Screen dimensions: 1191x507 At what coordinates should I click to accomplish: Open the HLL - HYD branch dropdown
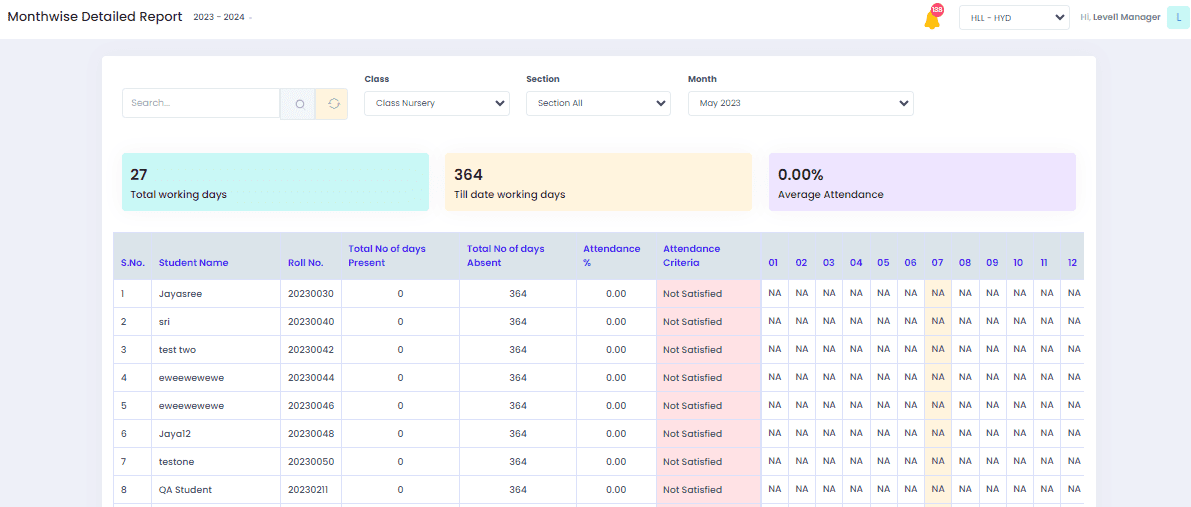pyautogui.click(x=1014, y=17)
